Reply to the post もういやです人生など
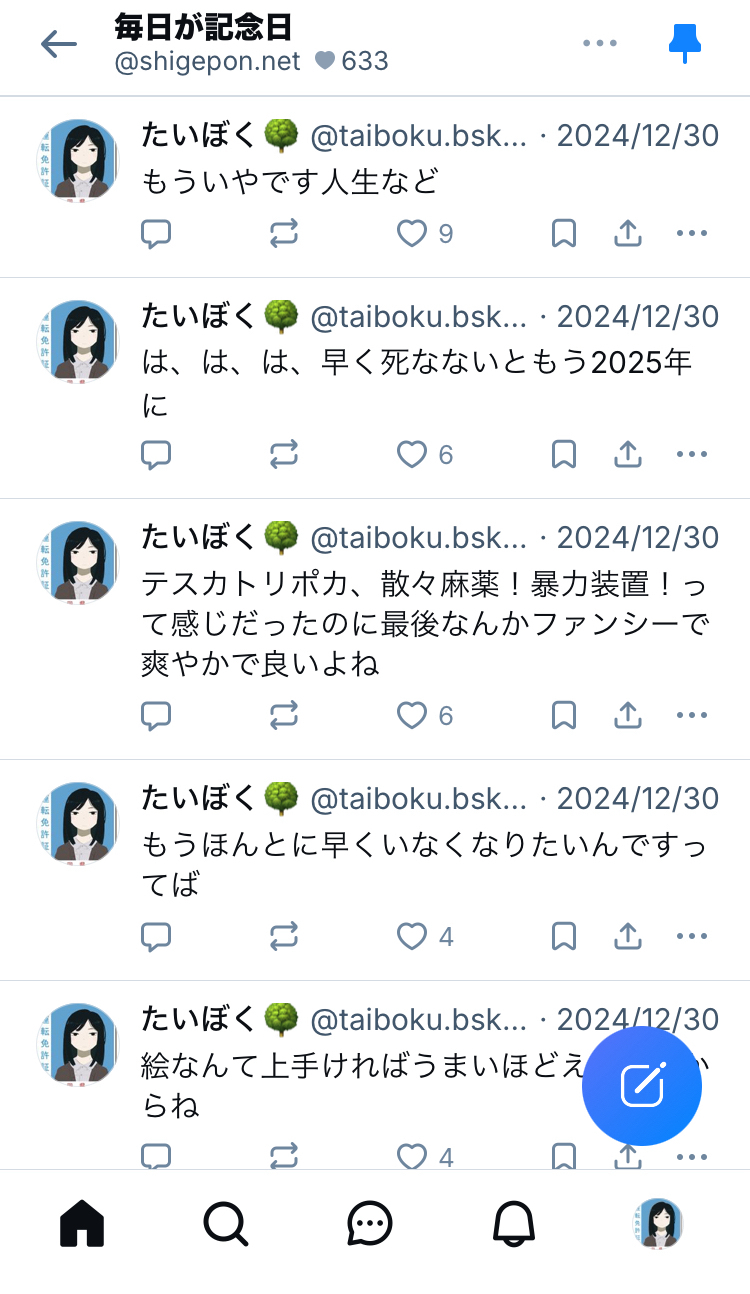Screen dimensions: 750x1294 (156, 234)
